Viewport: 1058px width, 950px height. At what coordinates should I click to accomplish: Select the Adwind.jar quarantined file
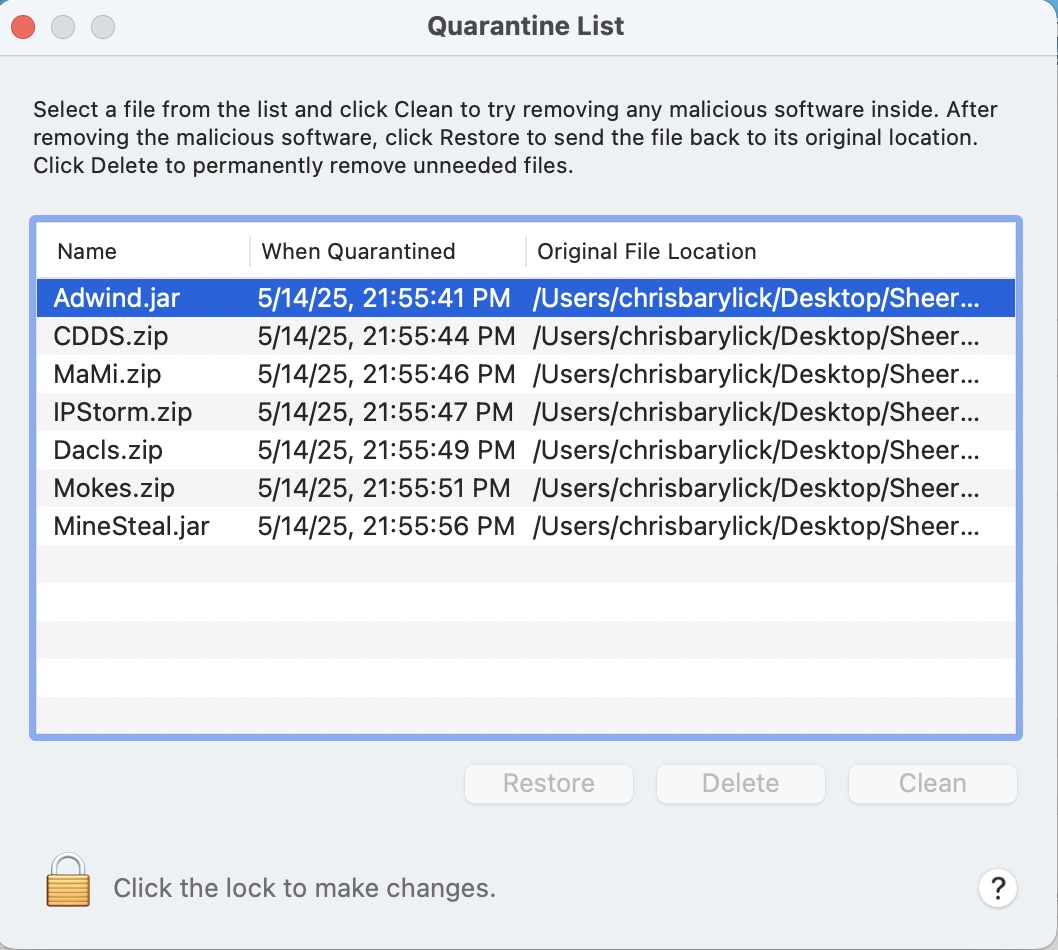(x=117, y=298)
